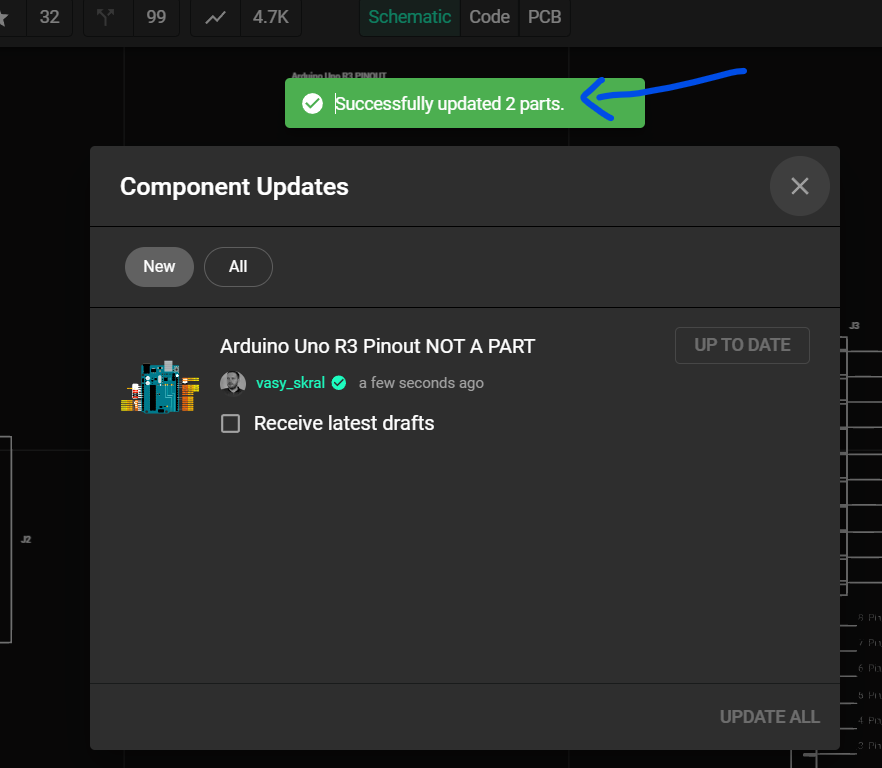Click the fork count 99
The height and width of the screenshot is (768, 882).
(156, 17)
